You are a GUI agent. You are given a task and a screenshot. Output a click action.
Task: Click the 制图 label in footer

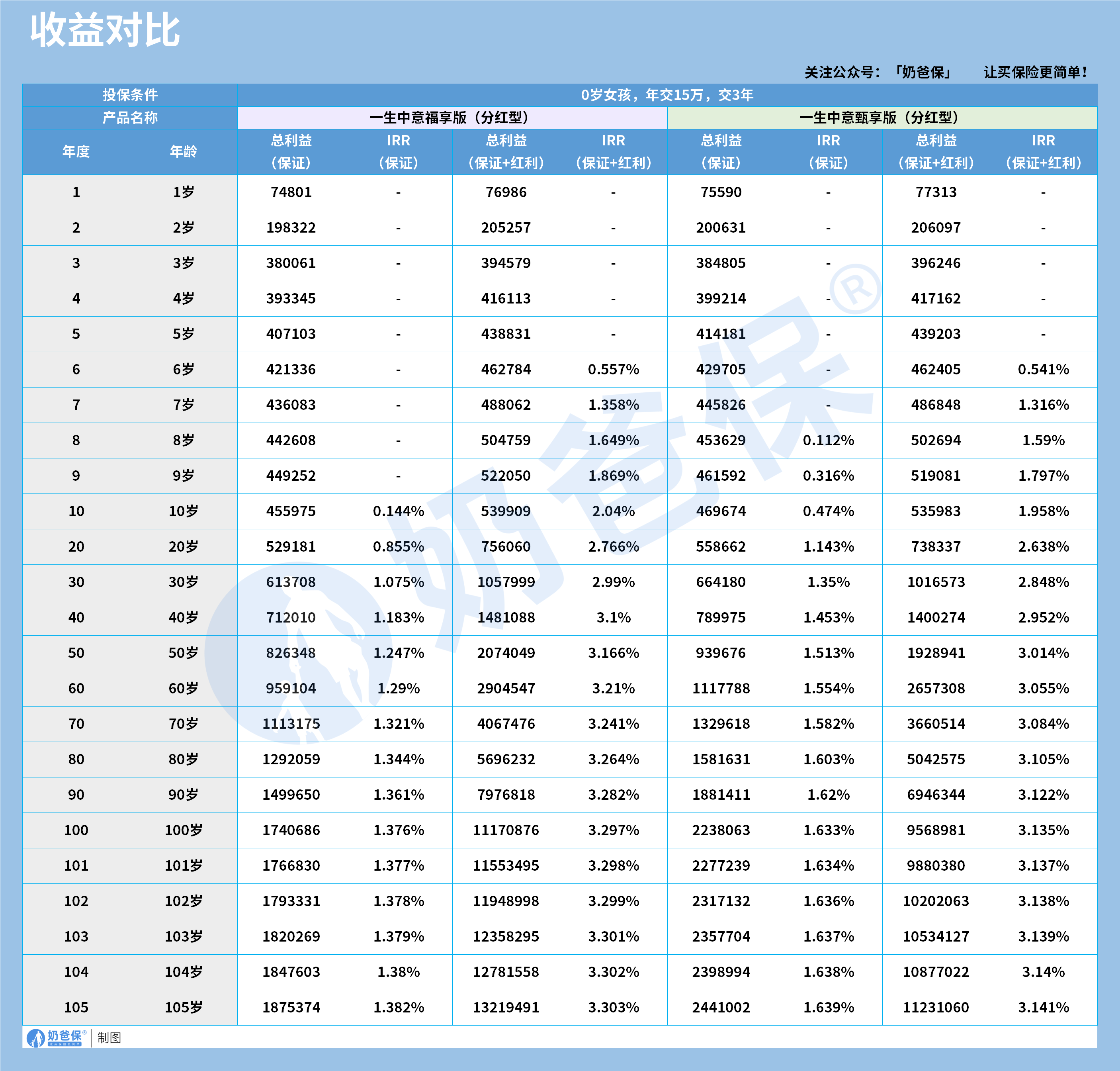(109, 1037)
